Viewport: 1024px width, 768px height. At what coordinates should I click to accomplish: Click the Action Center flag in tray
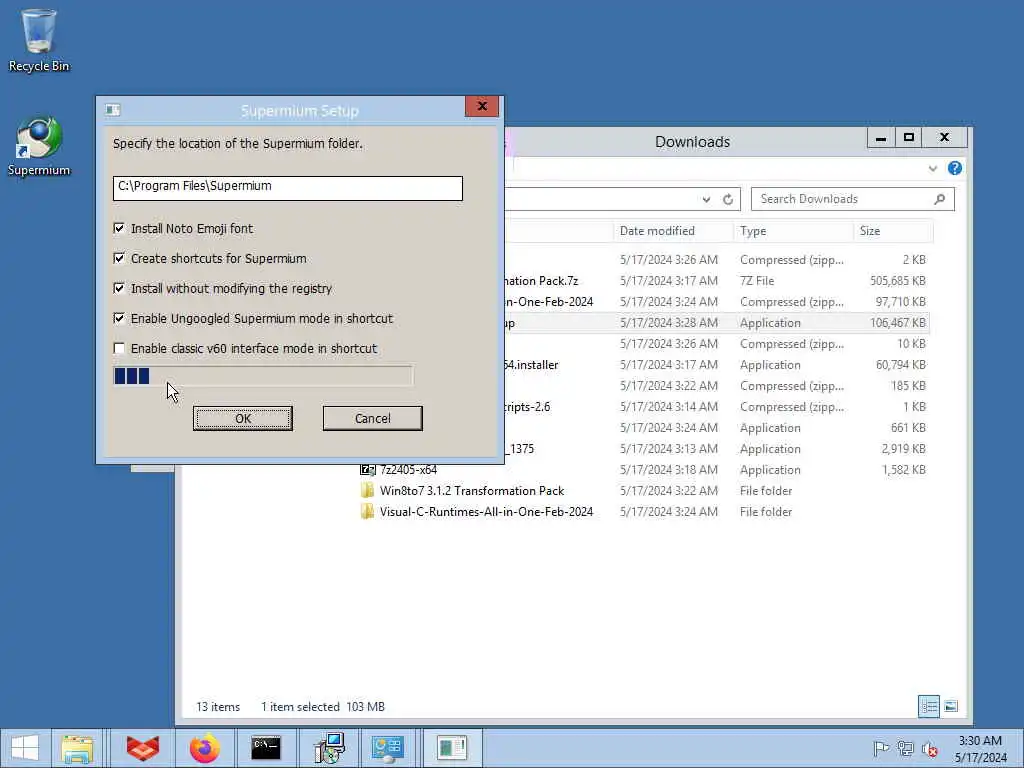coord(881,748)
